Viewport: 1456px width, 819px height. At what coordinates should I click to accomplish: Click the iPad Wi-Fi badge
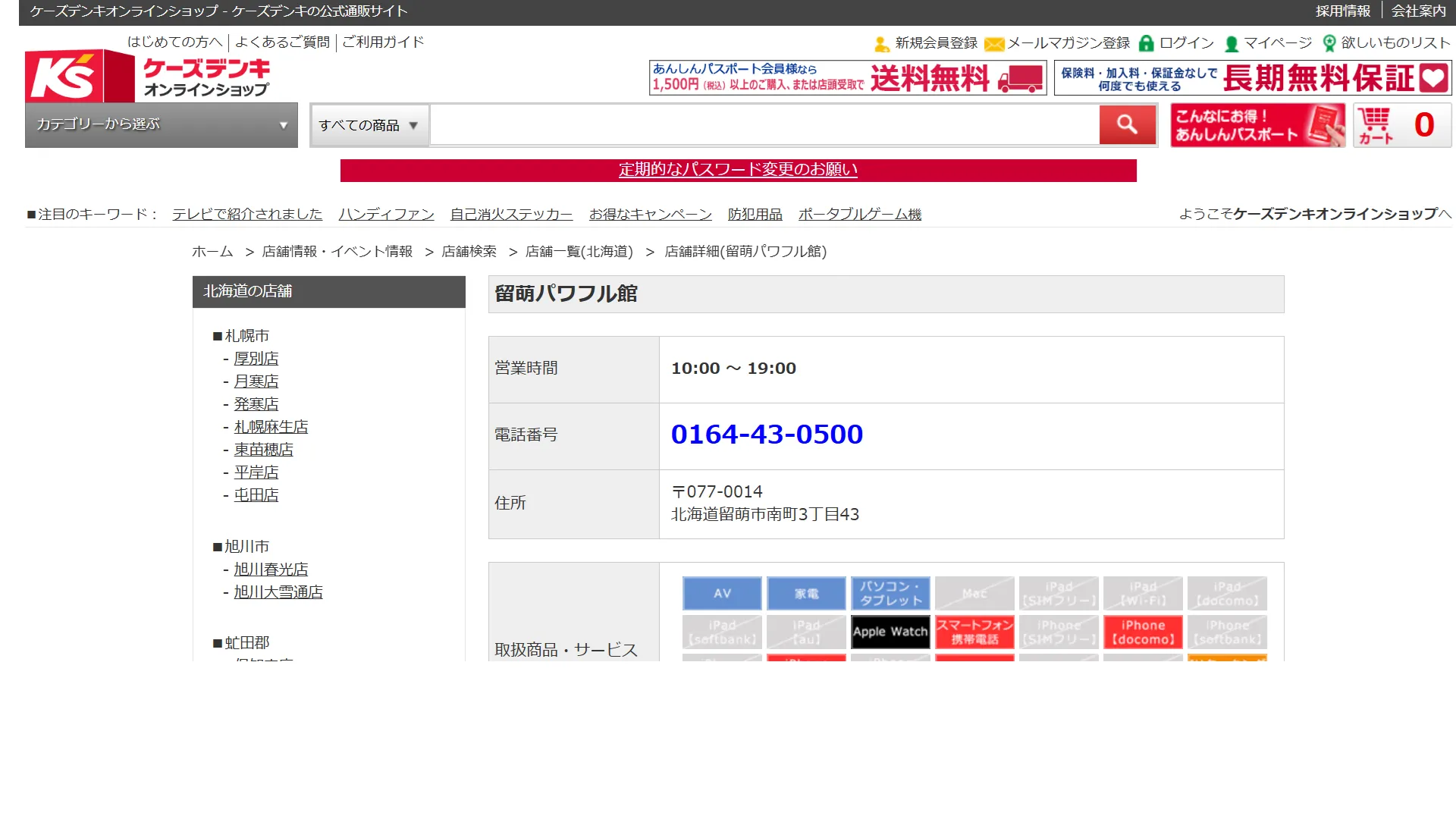[x=1143, y=594]
